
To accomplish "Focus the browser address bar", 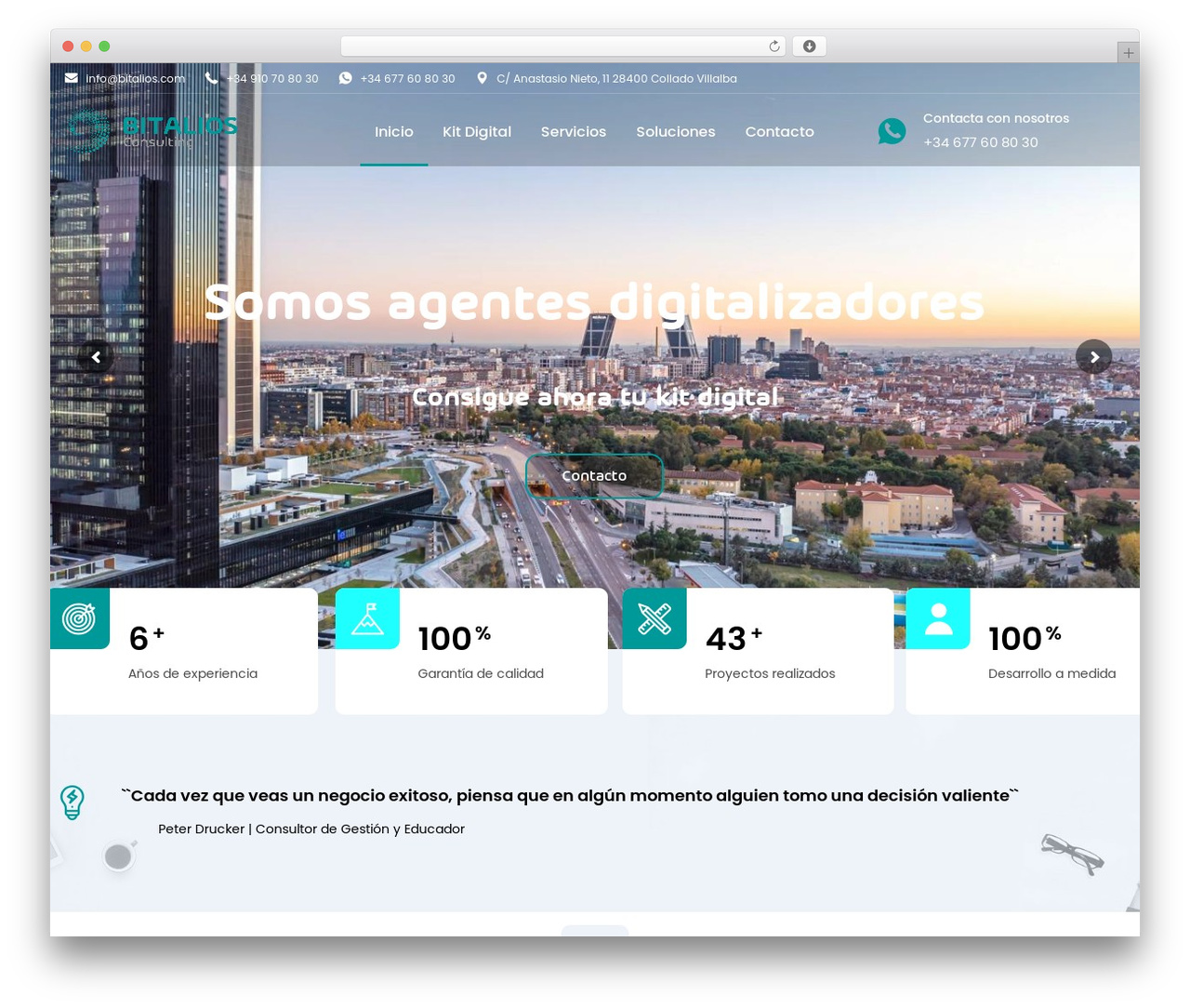I will click(x=562, y=46).
